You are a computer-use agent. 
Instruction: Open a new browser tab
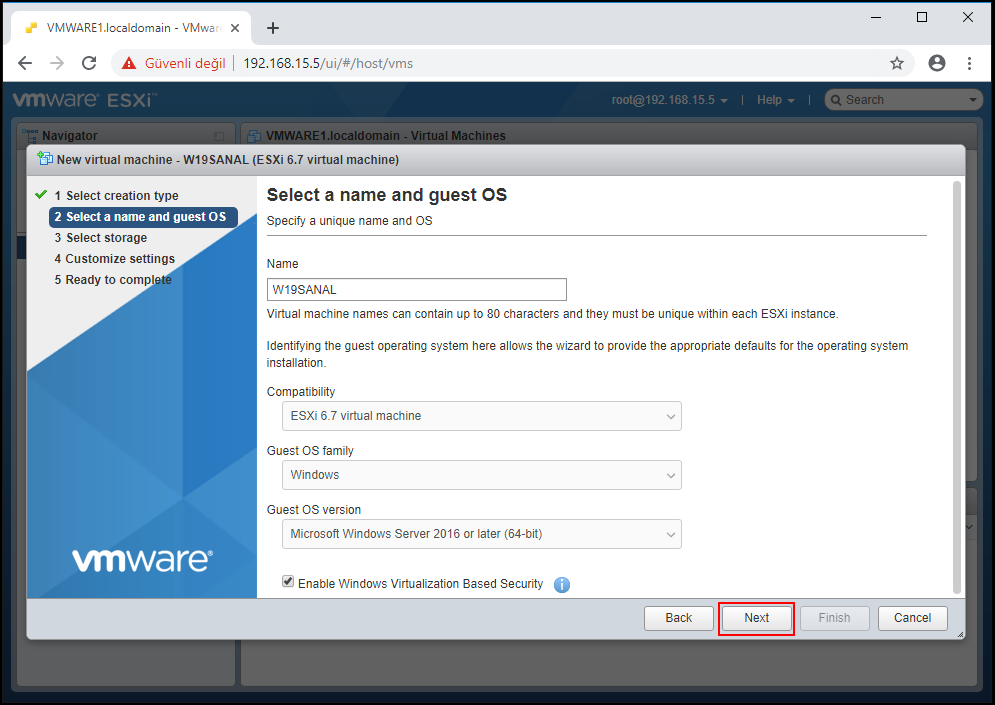[x=273, y=28]
